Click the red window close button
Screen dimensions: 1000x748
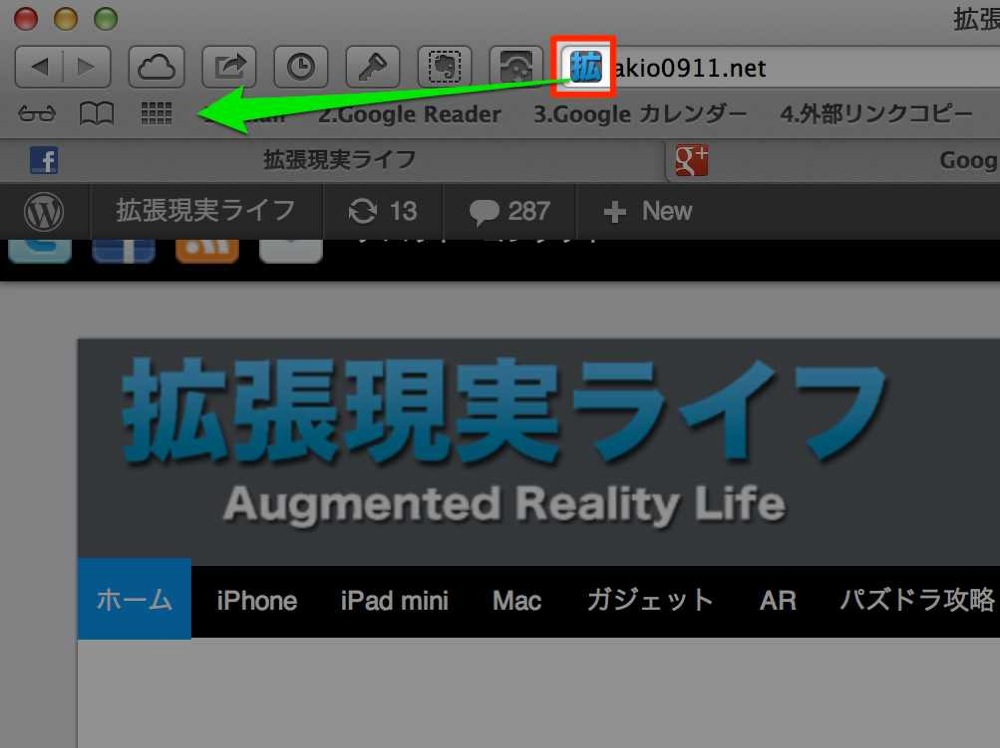coord(26,18)
